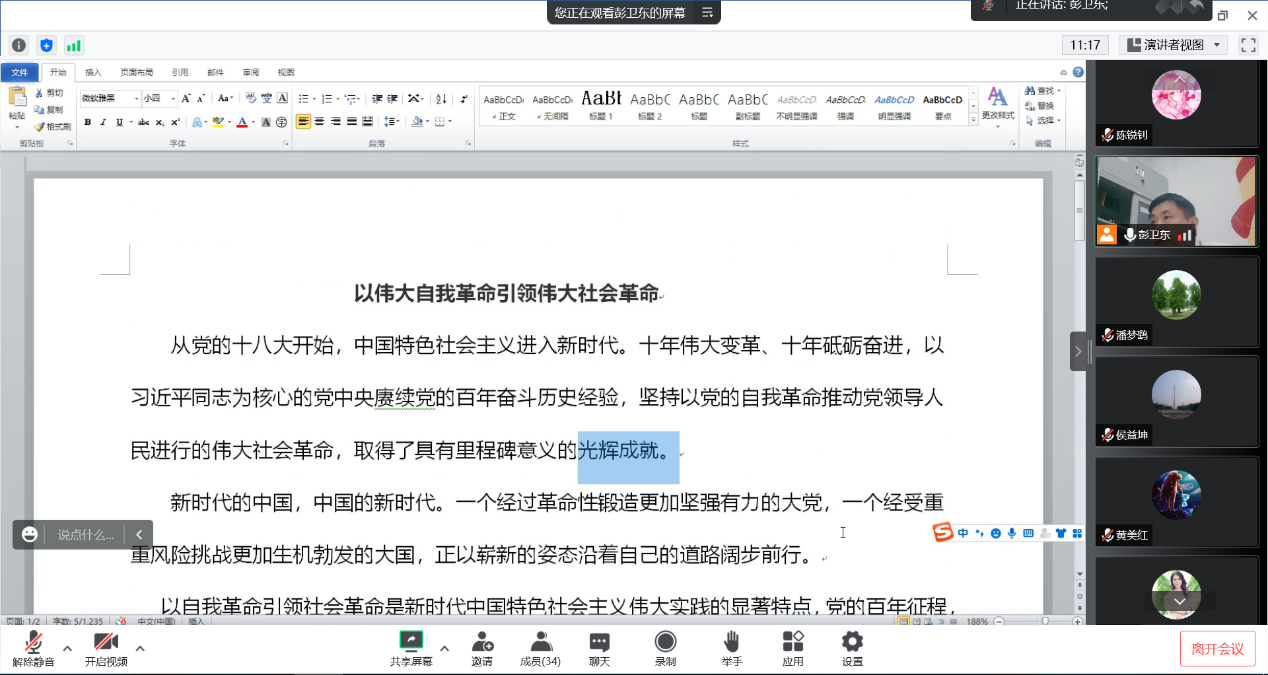Image resolution: width=1268 pixels, height=675 pixels.
Task: Click the red font color swatch
Action: [x=241, y=122]
